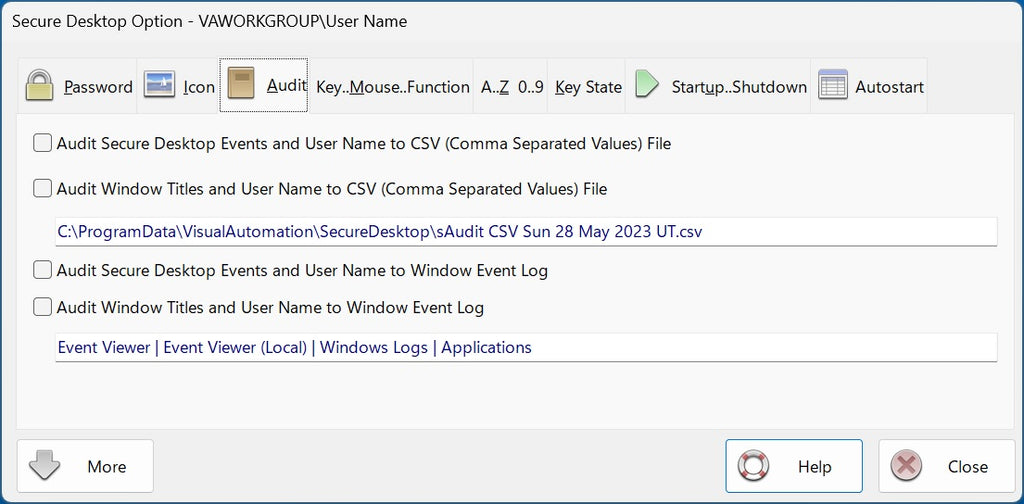Click the red X icon on Close
The image size is (1024, 504).
(905, 466)
